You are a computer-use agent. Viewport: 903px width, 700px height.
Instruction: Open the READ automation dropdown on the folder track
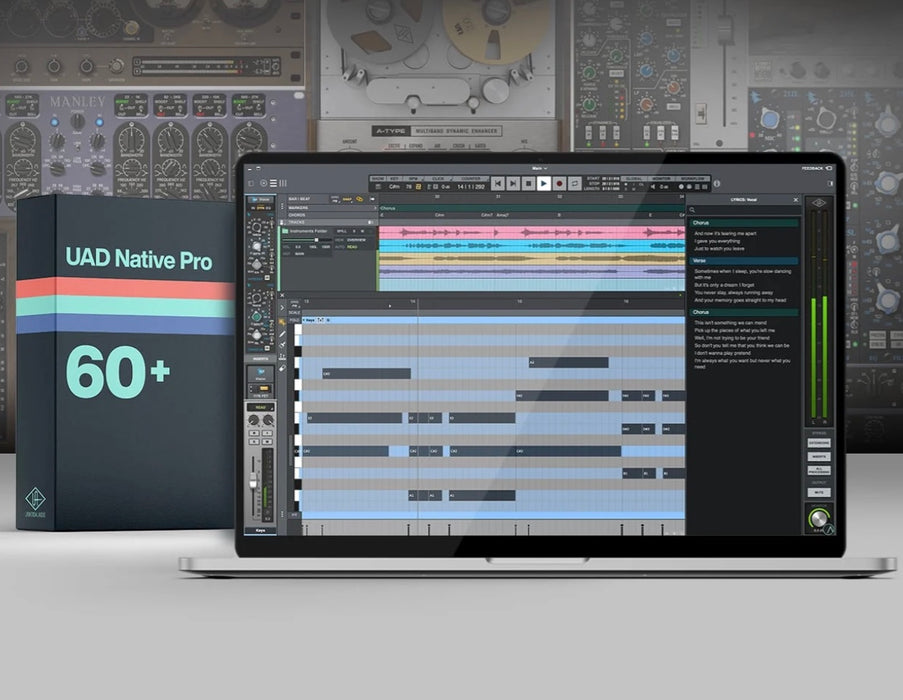tap(352, 247)
